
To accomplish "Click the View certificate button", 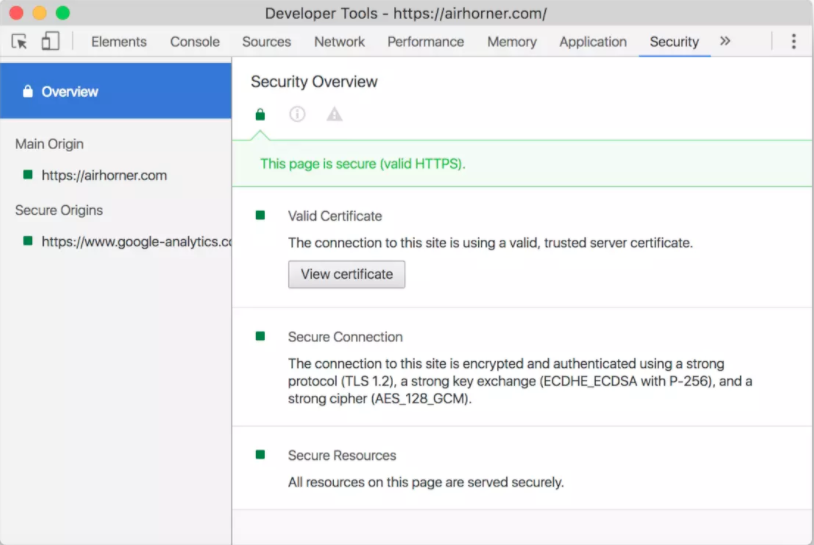I will (346, 274).
